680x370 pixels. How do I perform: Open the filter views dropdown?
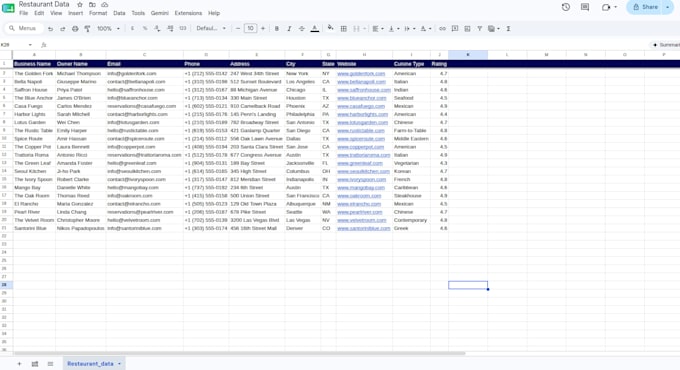[x=494, y=29]
